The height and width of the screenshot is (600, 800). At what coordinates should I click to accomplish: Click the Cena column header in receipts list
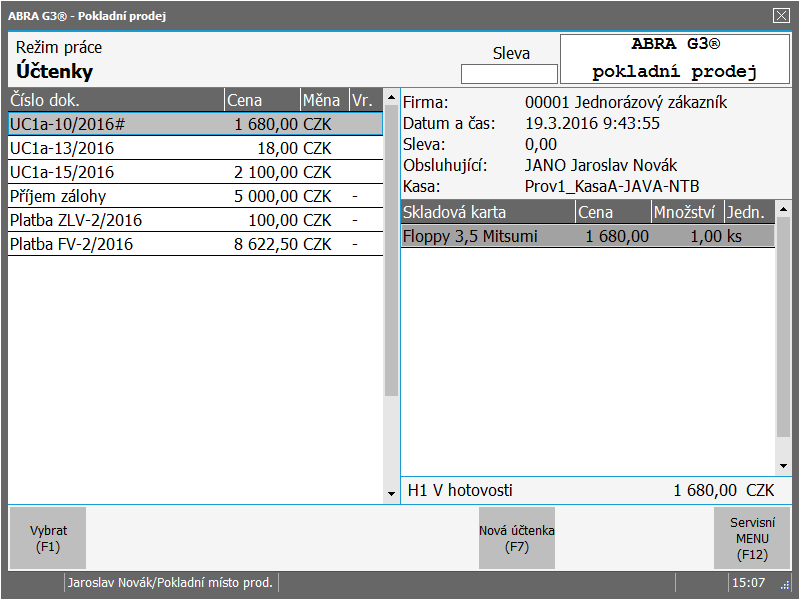pos(261,100)
